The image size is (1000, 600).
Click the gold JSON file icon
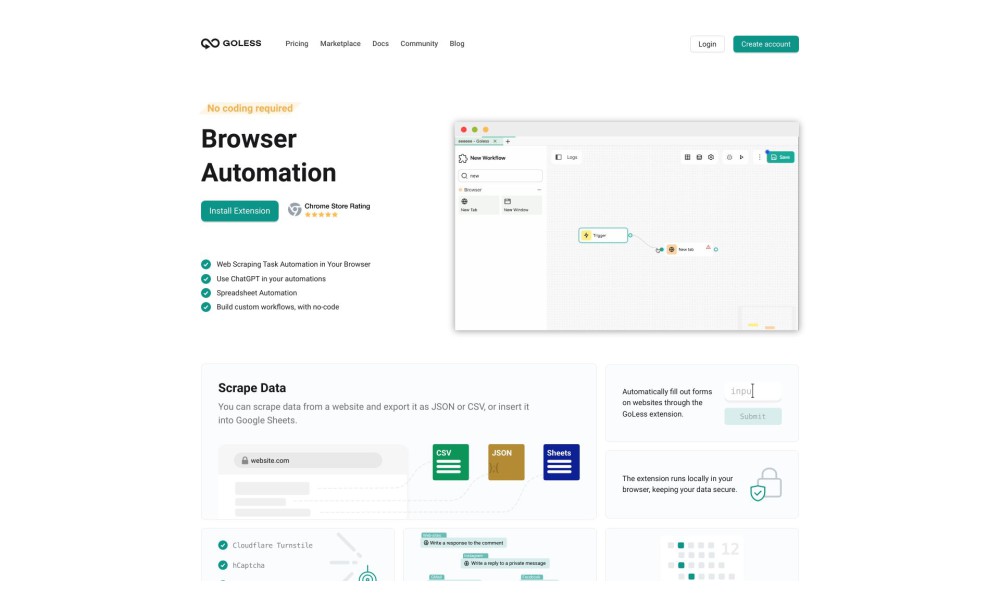(506, 462)
